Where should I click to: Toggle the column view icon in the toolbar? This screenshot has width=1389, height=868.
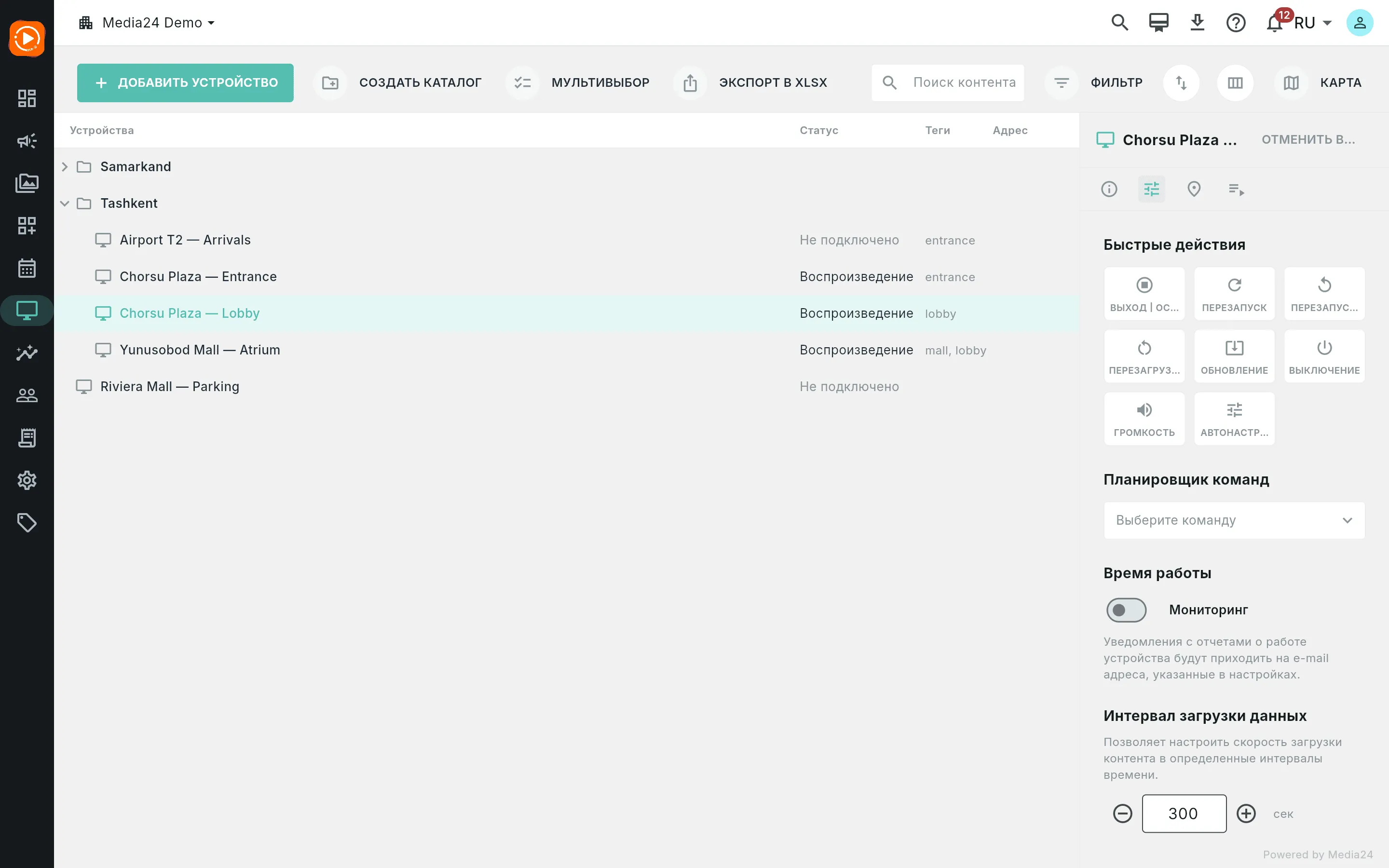click(x=1235, y=82)
